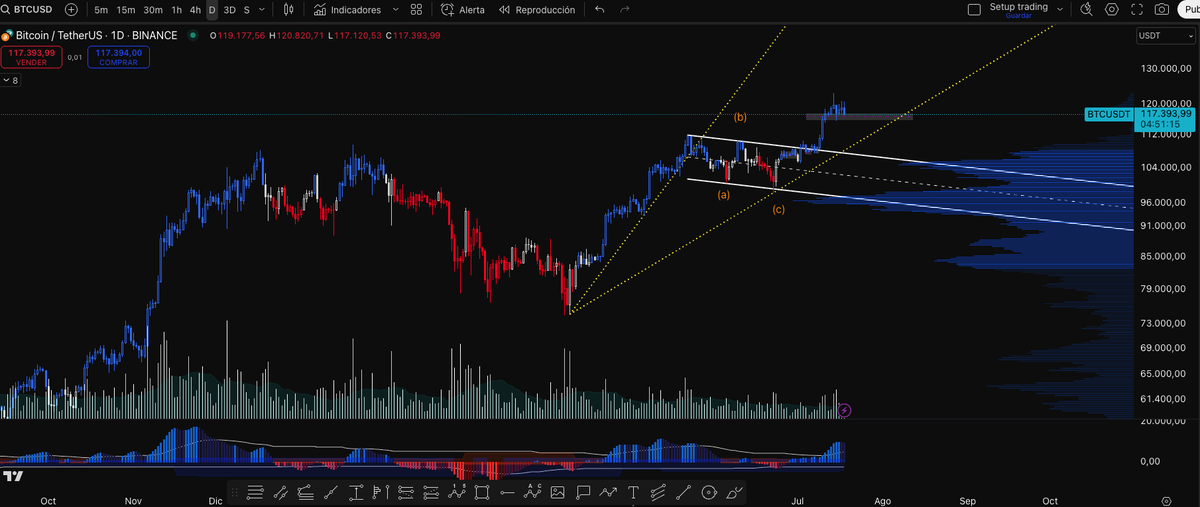Start bar Reproducción mode
The height and width of the screenshot is (507, 1200).
(x=536, y=9)
